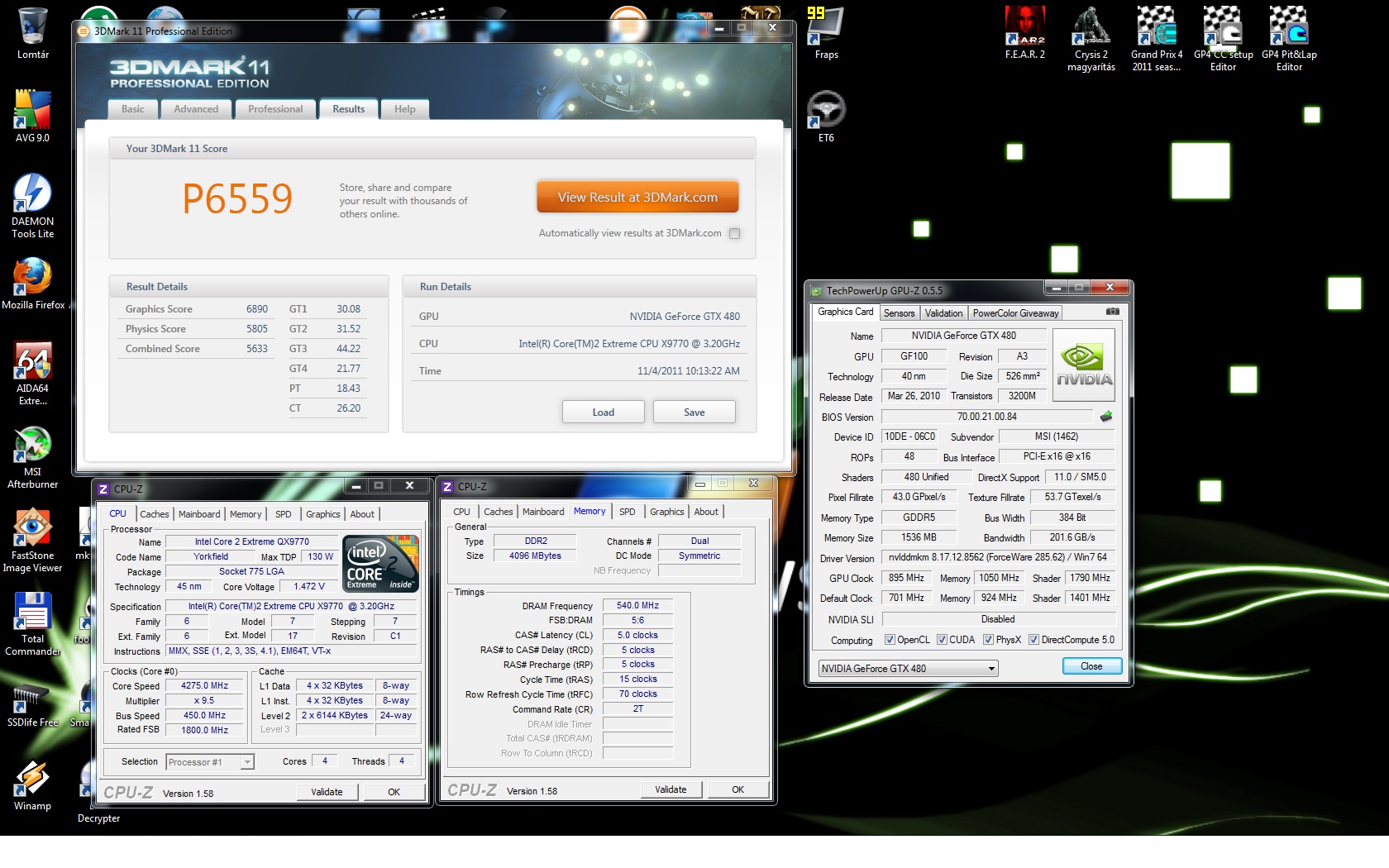Save the 3DMark run result
Viewport: 1389px width, 868px height.
click(x=694, y=413)
